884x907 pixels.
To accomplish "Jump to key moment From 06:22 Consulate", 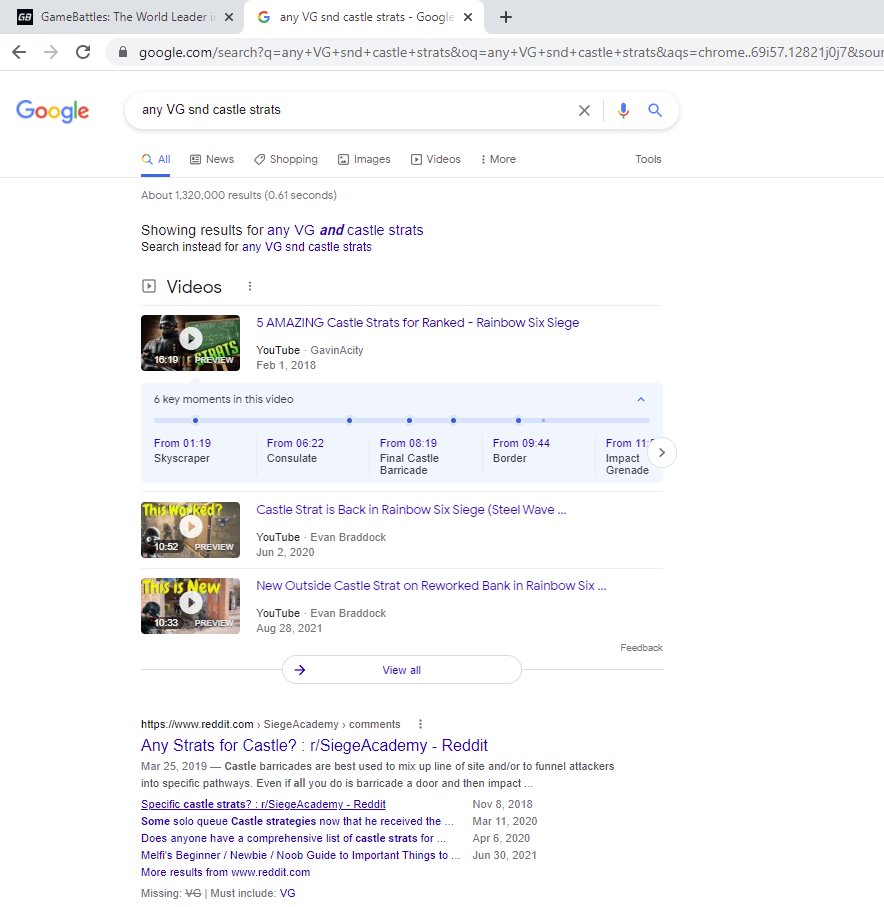I will (x=296, y=451).
